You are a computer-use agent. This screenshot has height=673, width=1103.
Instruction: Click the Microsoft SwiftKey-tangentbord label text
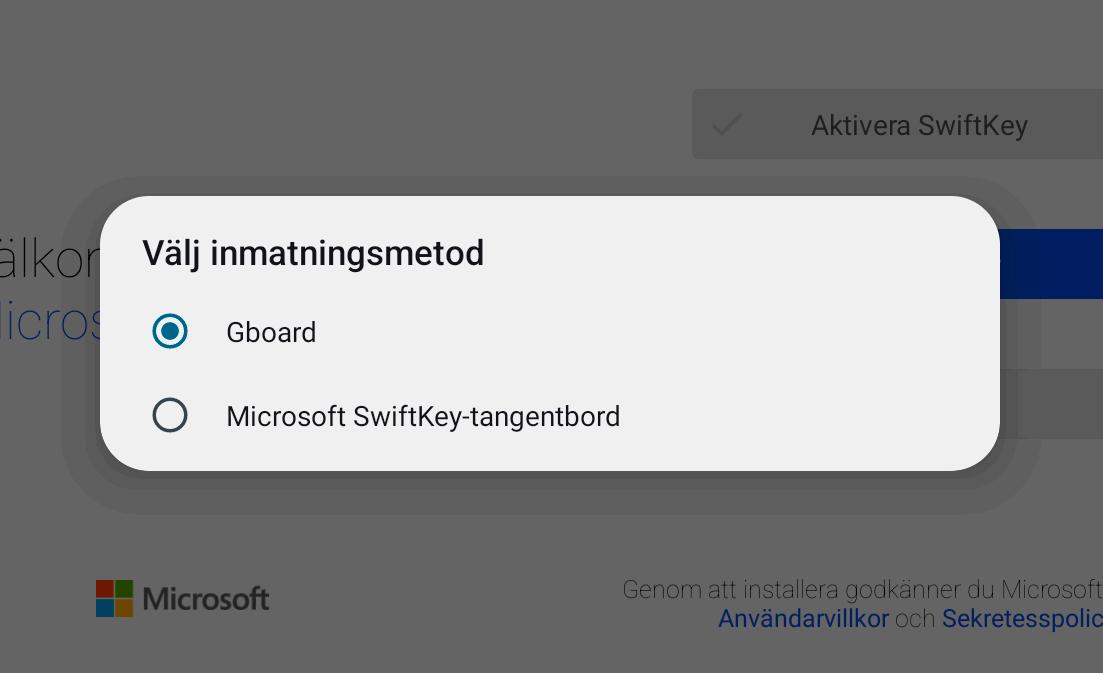pos(423,416)
